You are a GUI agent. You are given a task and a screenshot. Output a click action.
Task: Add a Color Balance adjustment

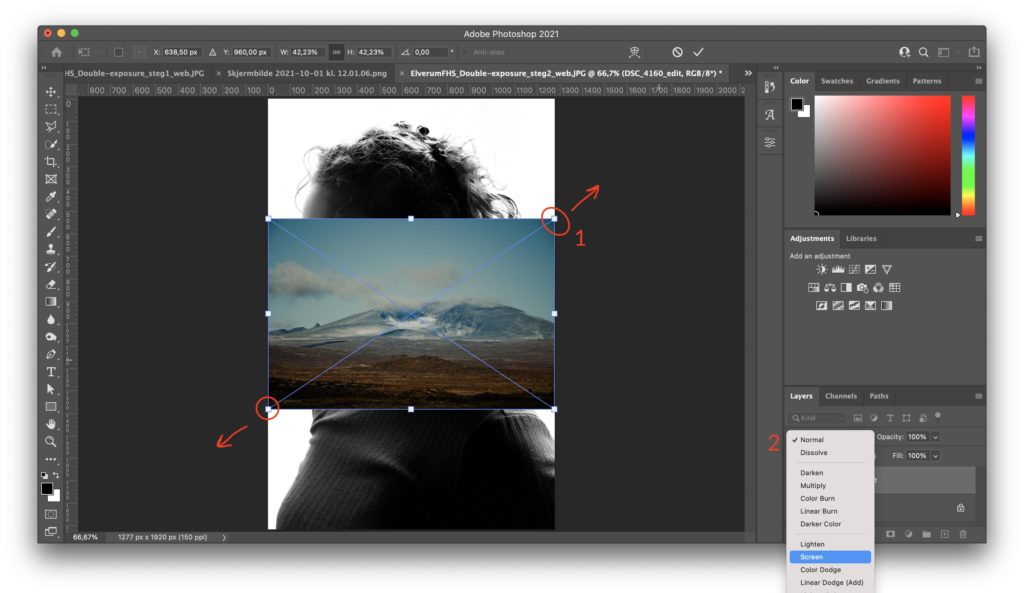(830, 287)
